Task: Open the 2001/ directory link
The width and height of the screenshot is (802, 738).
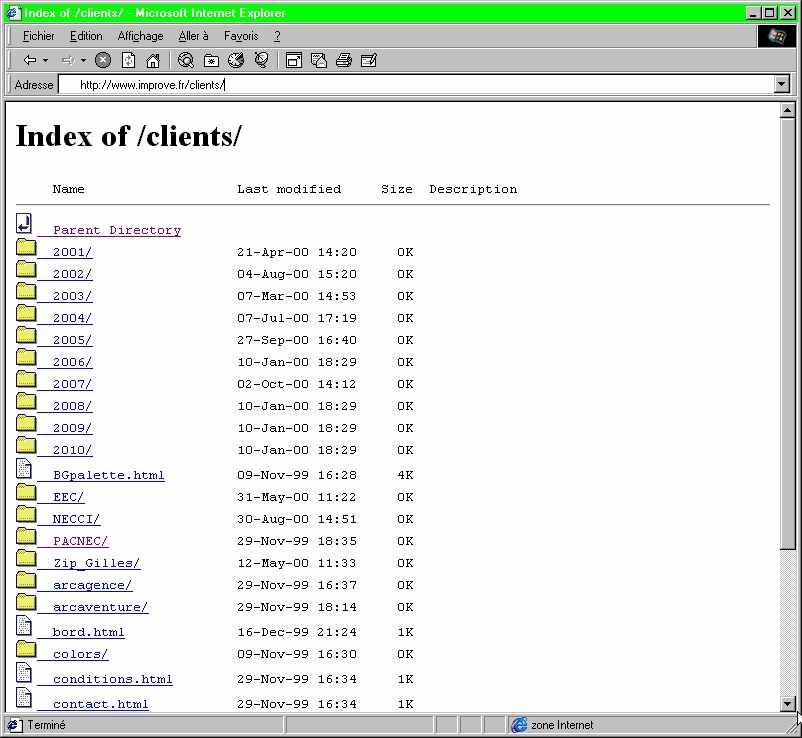Action: point(72,252)
